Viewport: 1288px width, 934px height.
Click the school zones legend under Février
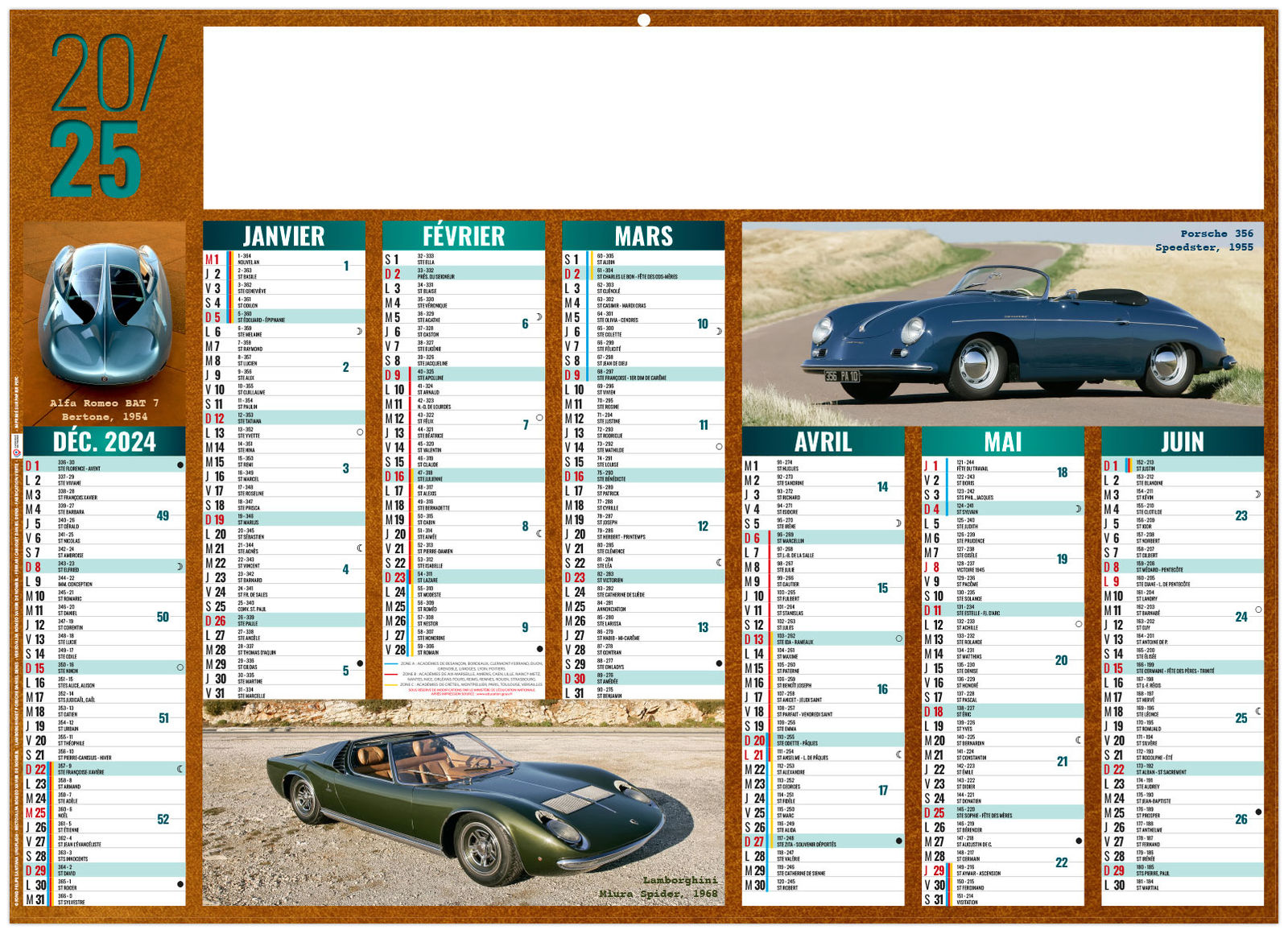pyautogui.click(x=464, y=678)
